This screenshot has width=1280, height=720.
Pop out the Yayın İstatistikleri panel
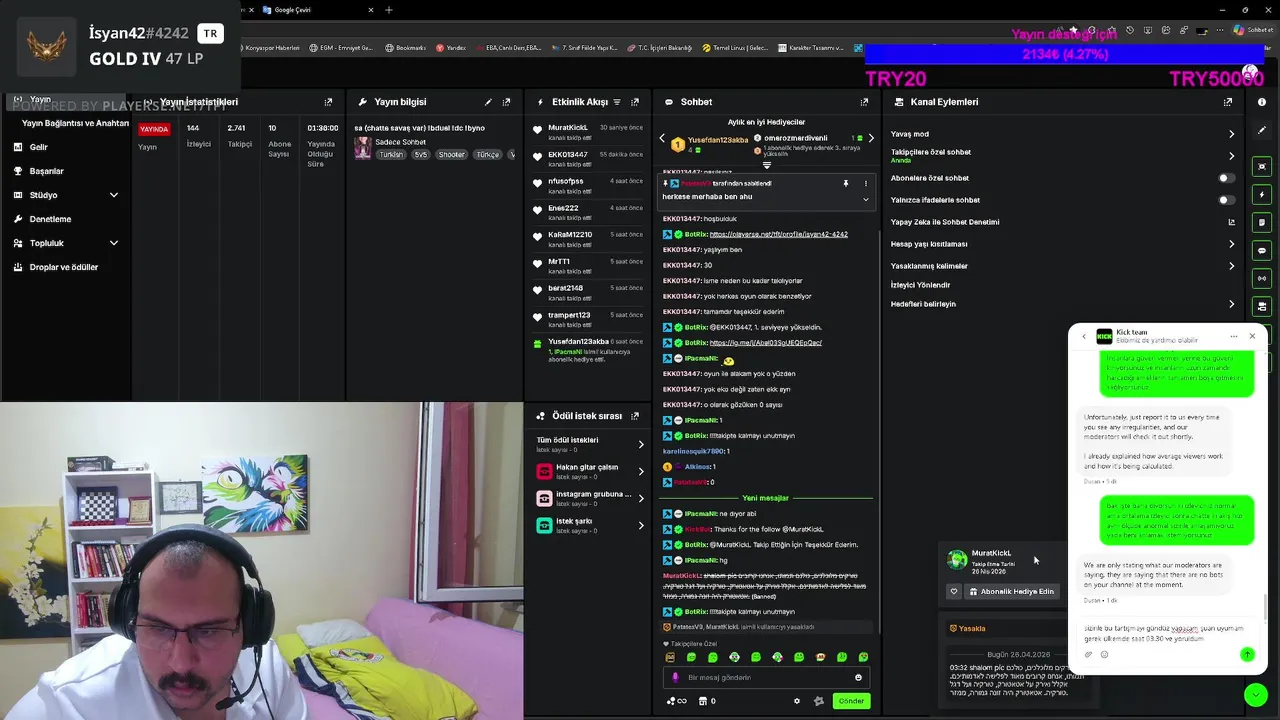click(328, 102)
